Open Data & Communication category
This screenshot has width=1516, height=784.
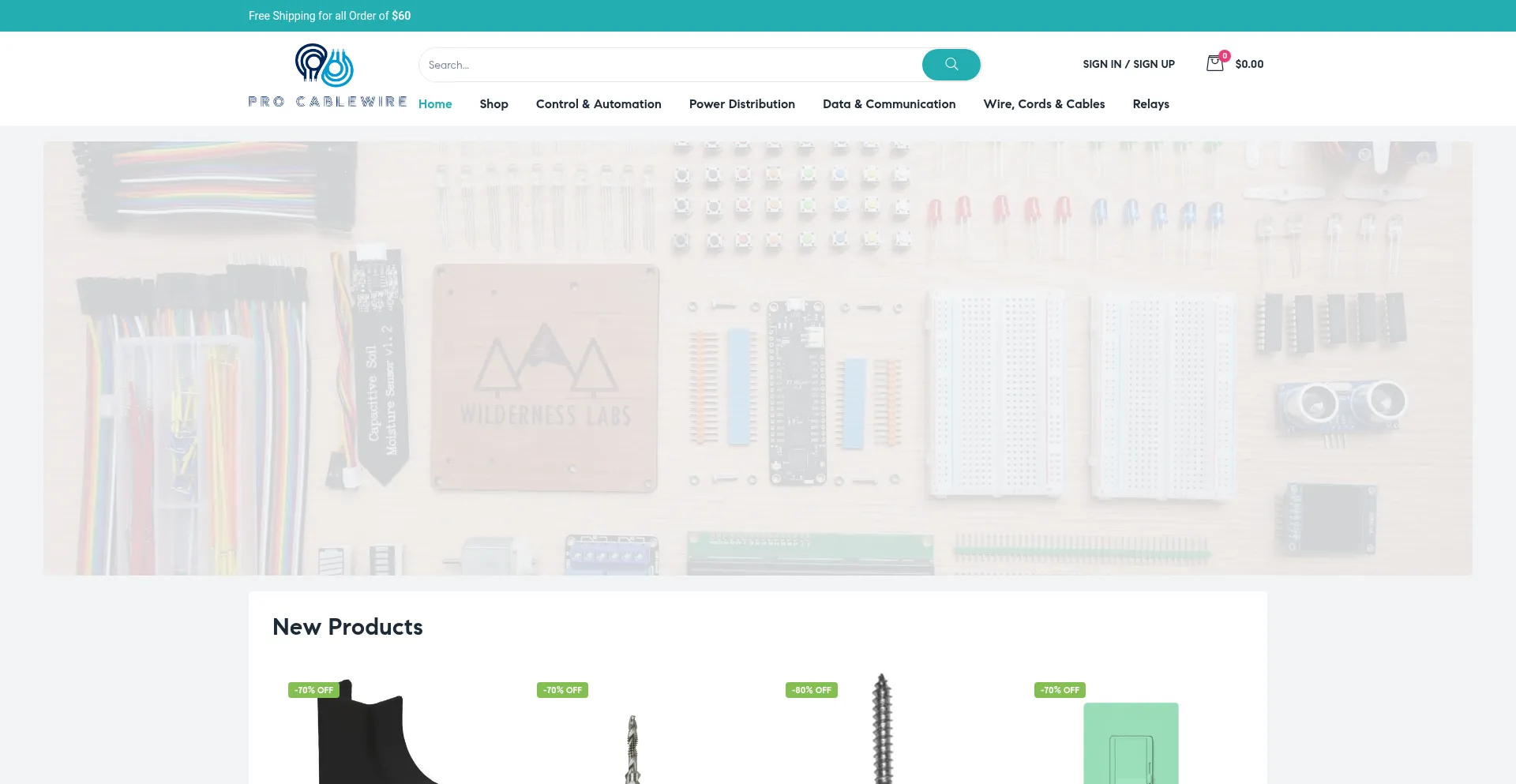coord(889,104)
